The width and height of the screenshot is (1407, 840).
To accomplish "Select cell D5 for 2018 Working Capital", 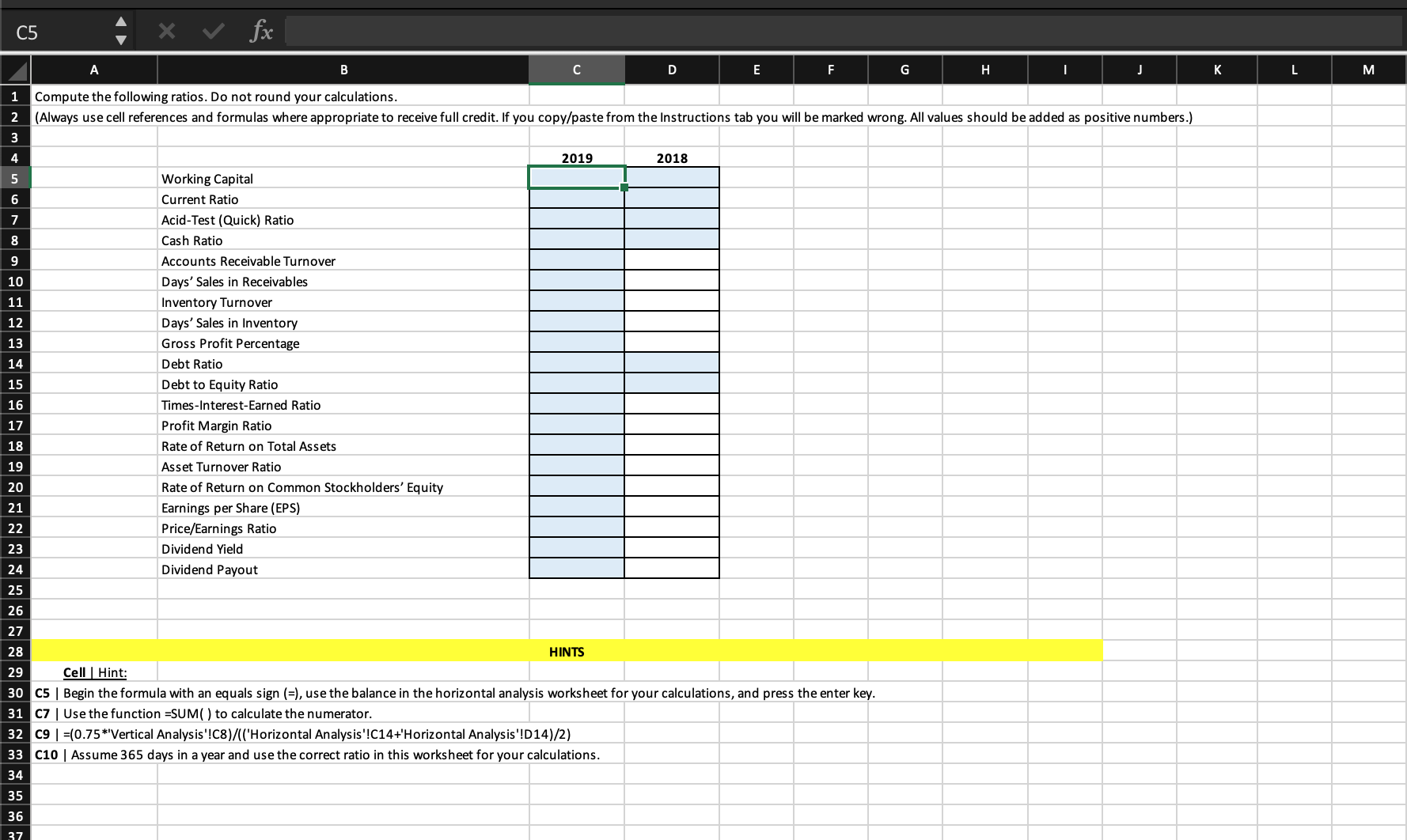I will tap(672, 179).
